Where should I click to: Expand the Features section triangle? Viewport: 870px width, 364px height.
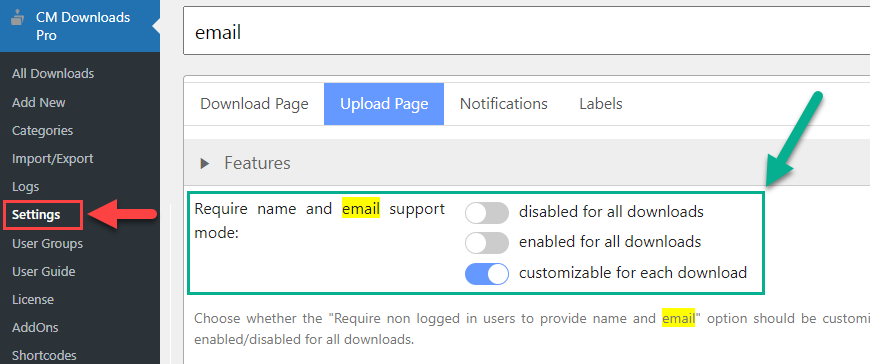pos(205,163)
